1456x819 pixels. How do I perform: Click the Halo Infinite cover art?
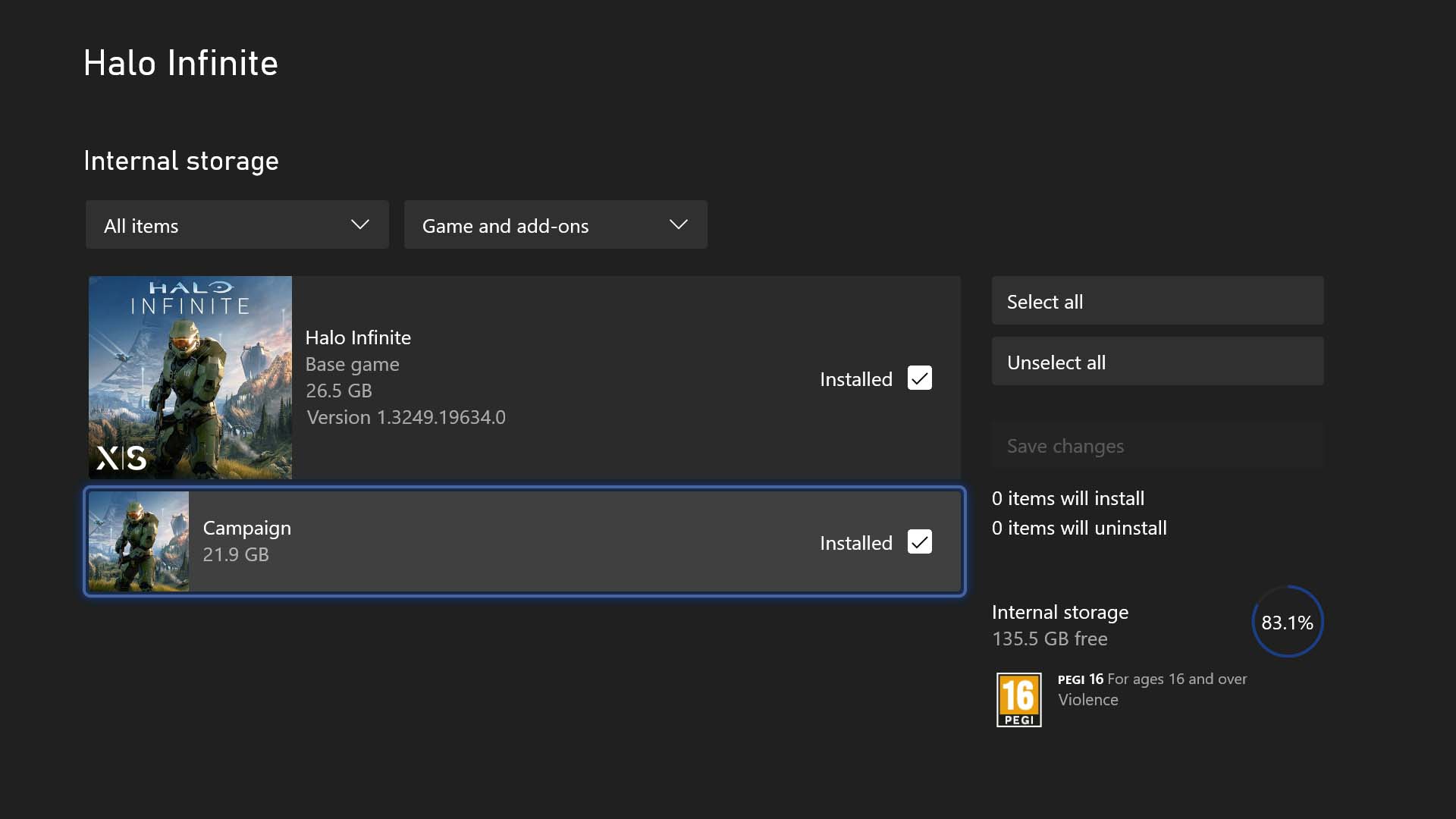tap(190, 377)
